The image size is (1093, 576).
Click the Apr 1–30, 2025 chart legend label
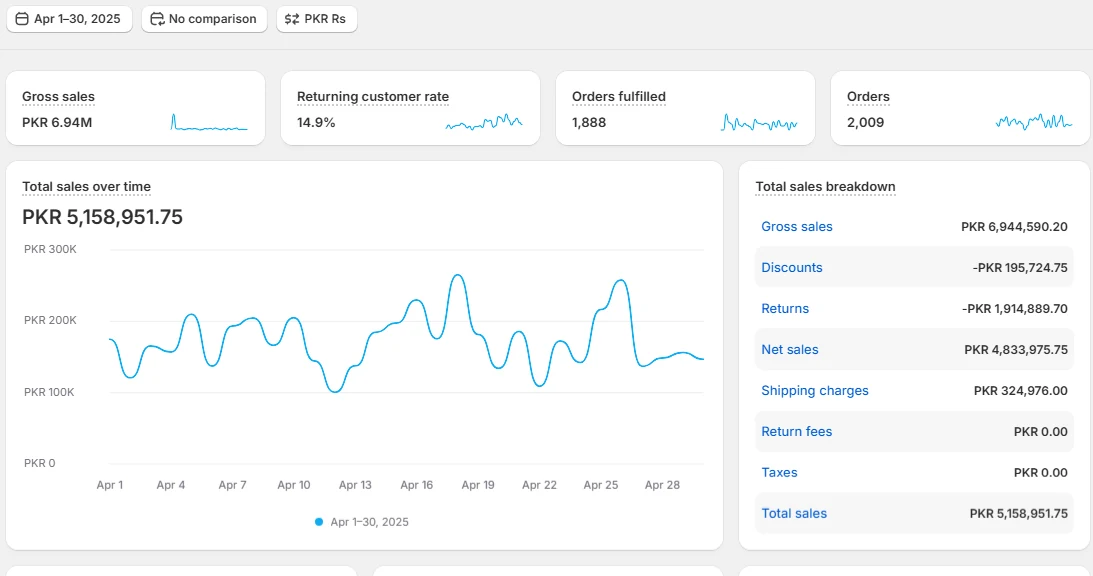[369, 522]
